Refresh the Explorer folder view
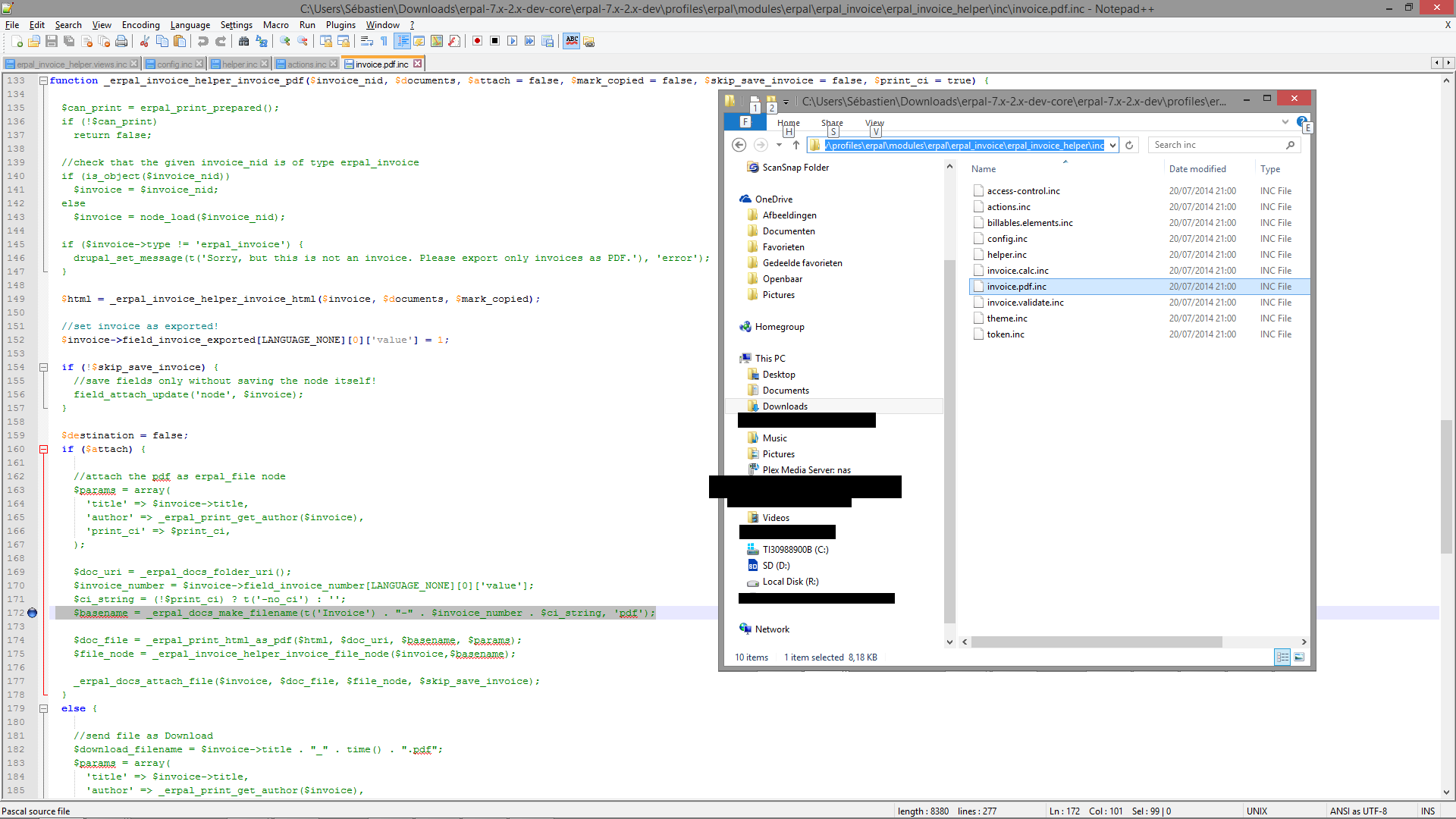The height and width of the screenshot is (819, 1456). [1129, 145]
